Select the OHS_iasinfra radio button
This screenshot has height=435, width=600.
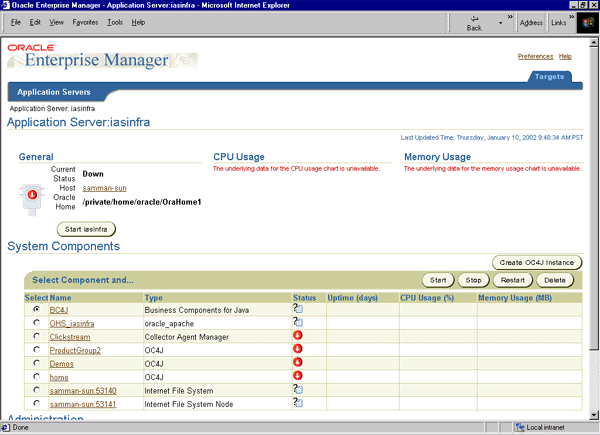pyautogui.click(x=36, y=323)
